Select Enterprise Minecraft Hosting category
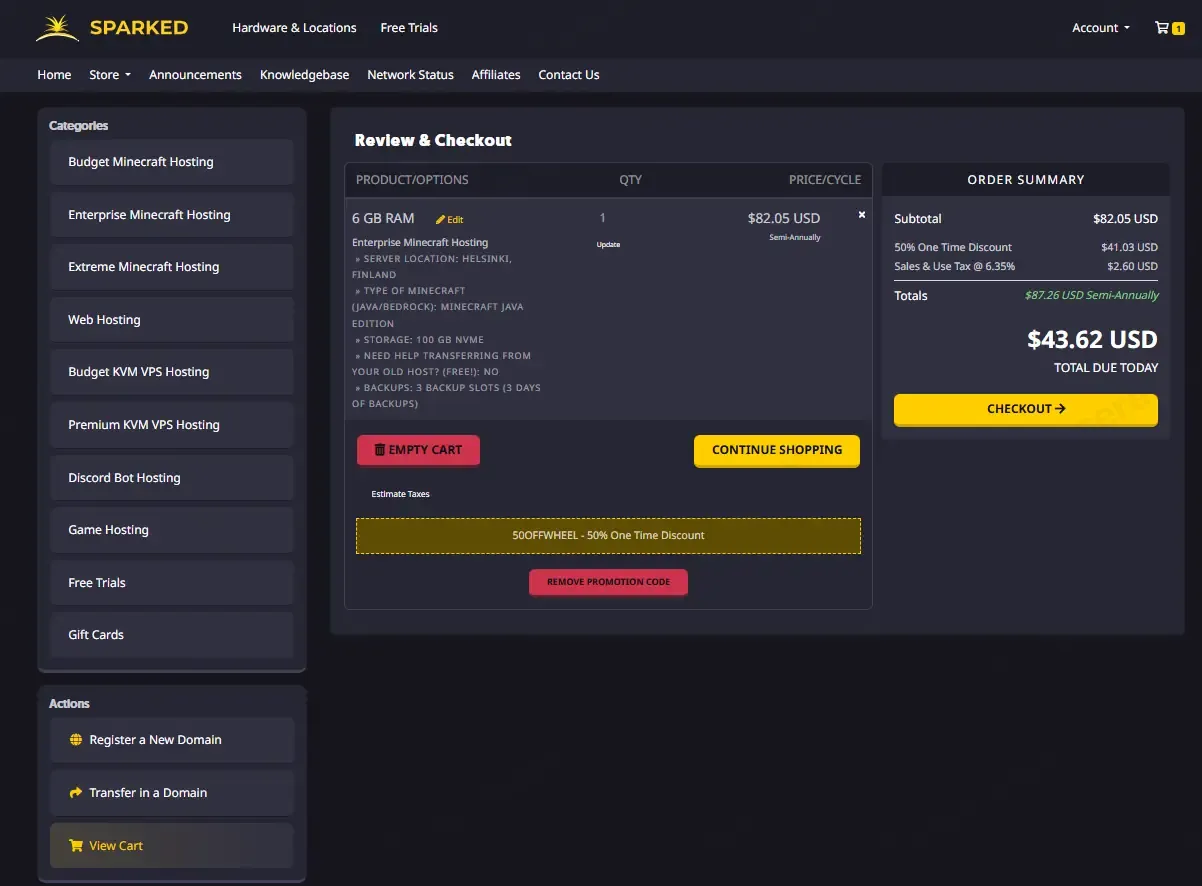1202x886 pixels. tap(172, 215)
